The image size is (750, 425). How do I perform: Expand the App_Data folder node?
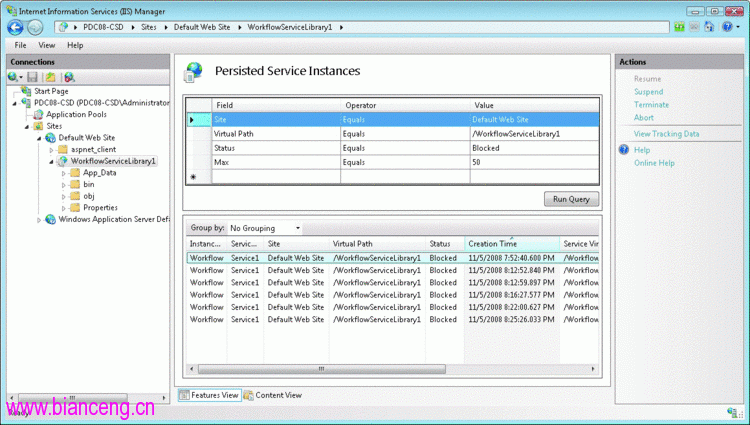(64, 173)
